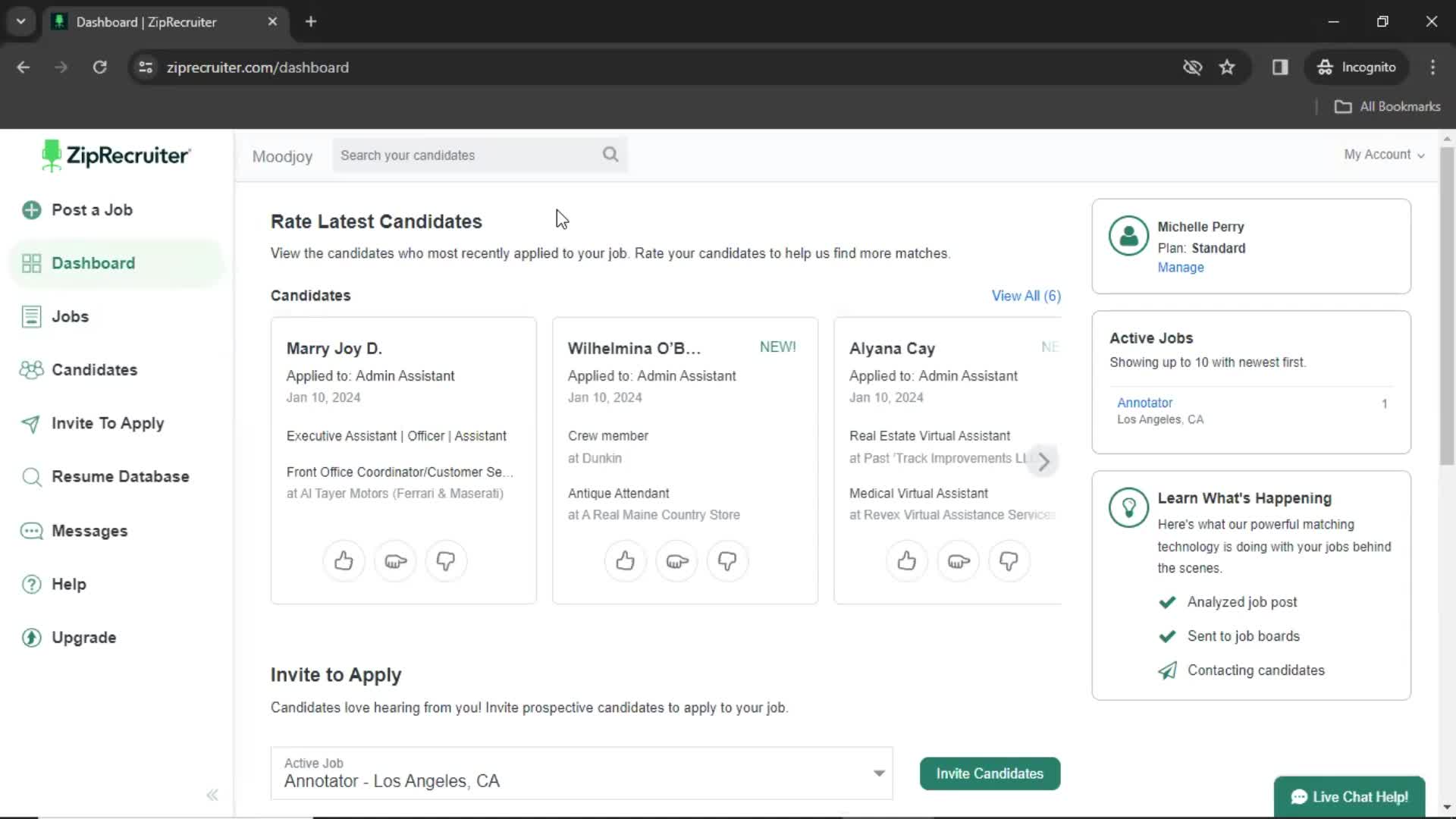Click the right arrow expander on candidate cards
The height and width of the screenshot is (819, 1456).
pos(1043,459)
